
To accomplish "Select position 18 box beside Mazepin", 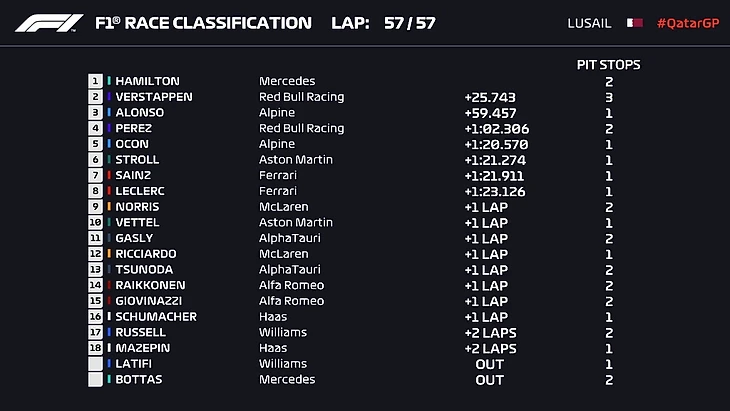I will click(96, 348).
